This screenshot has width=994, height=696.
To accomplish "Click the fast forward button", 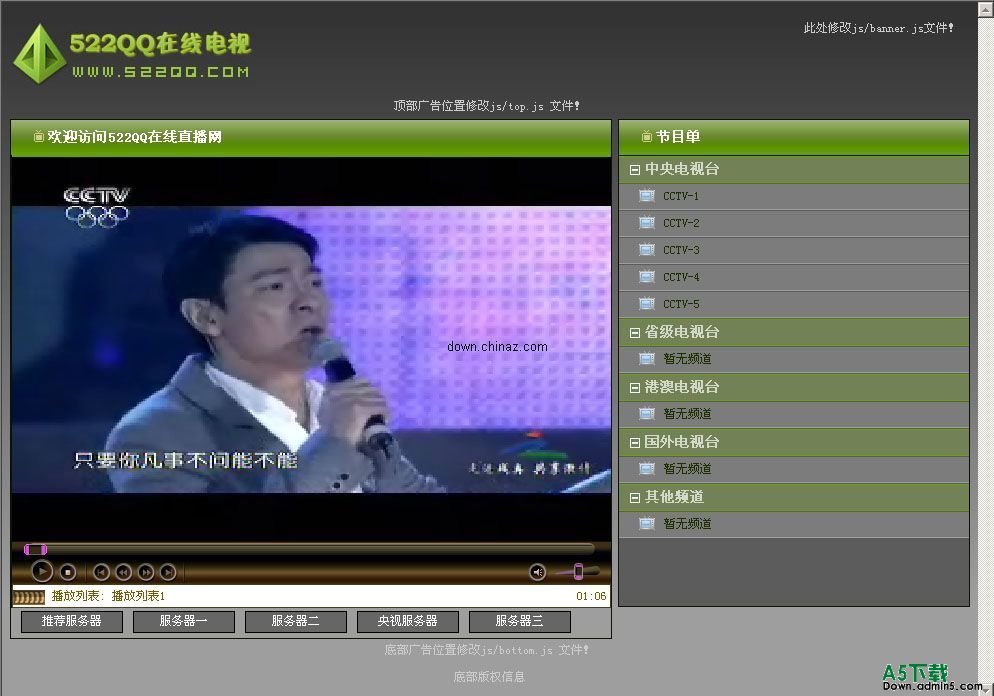I will (146, 572).
